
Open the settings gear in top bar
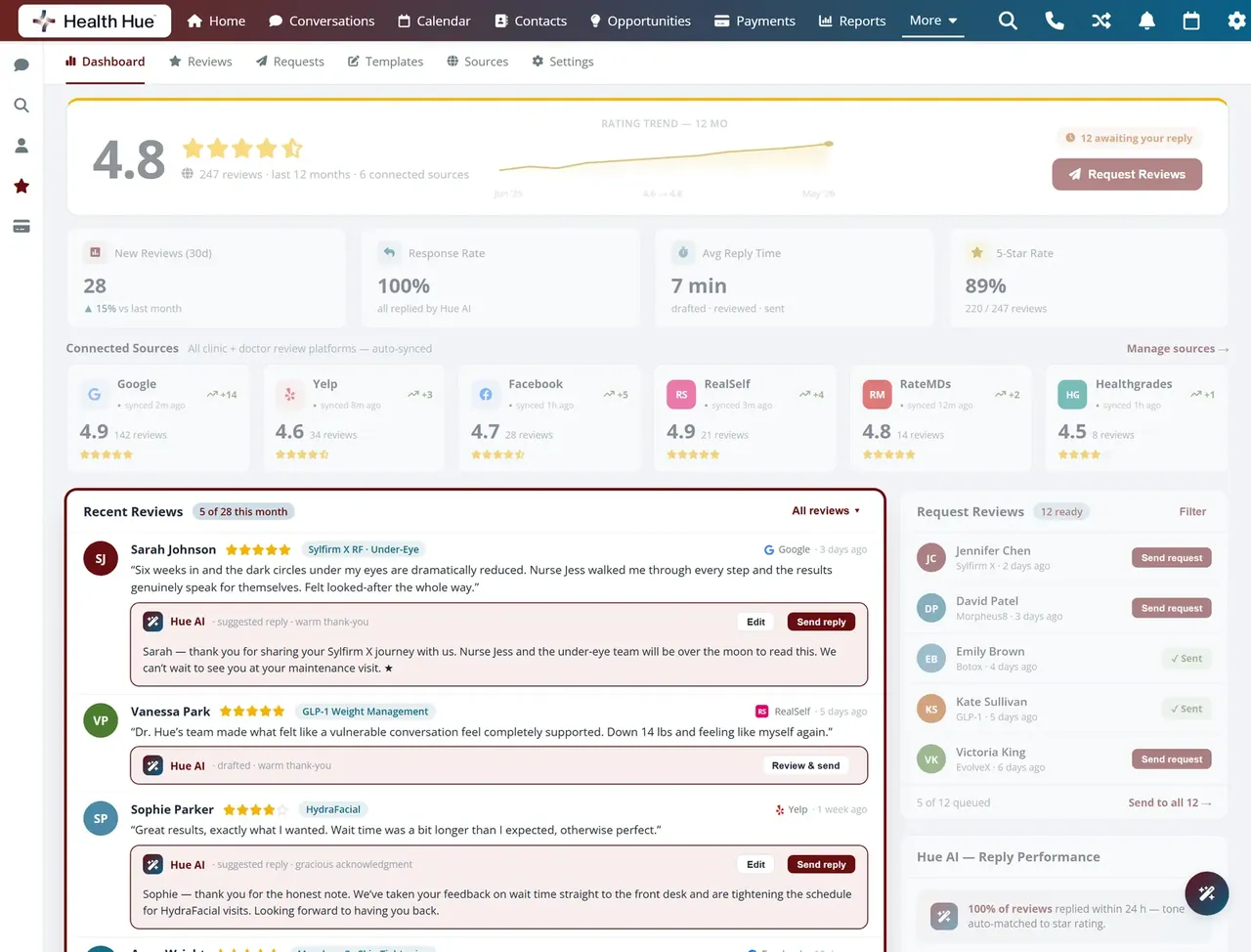click(1236, 21)
